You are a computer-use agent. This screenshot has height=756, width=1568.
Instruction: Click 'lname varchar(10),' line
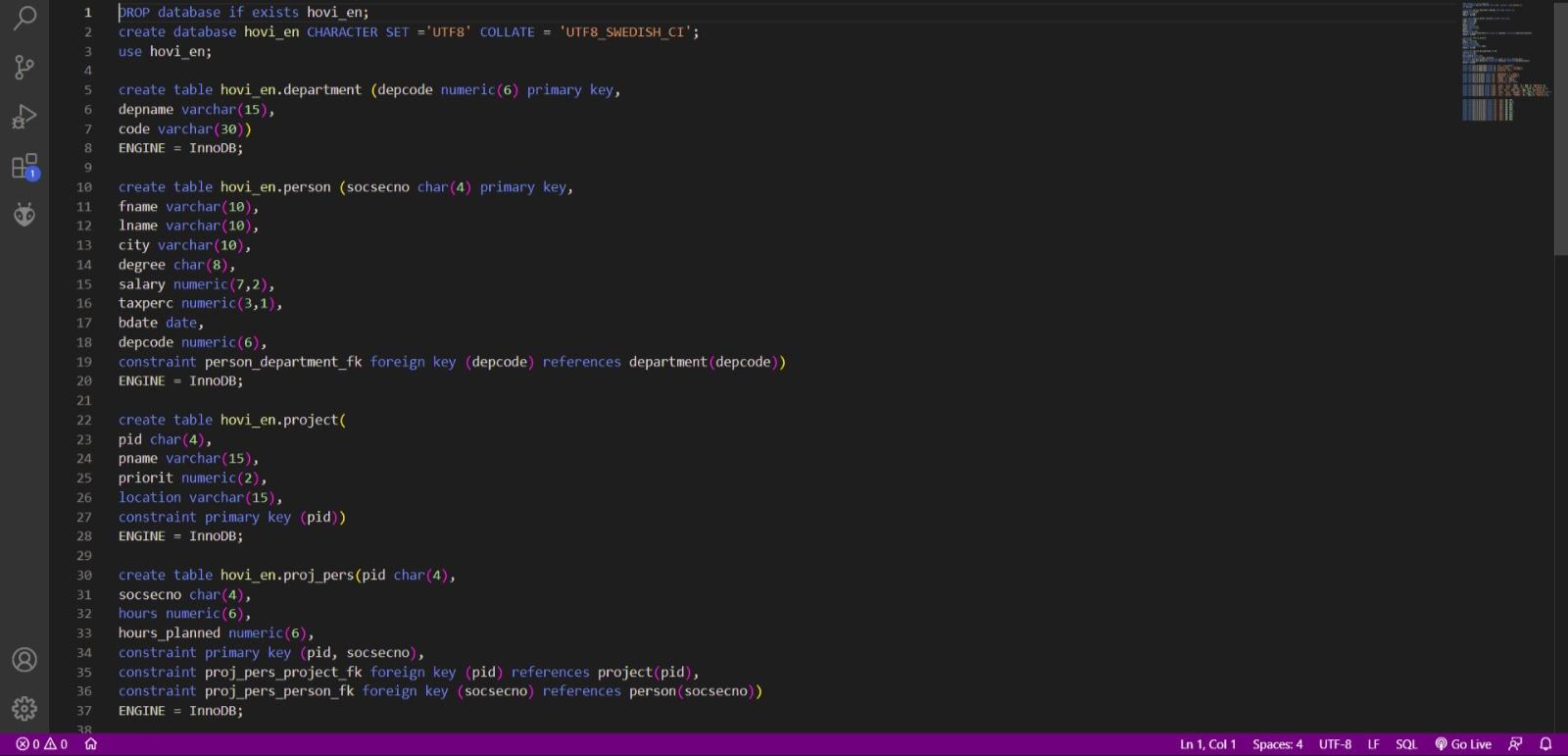[189, 226]
